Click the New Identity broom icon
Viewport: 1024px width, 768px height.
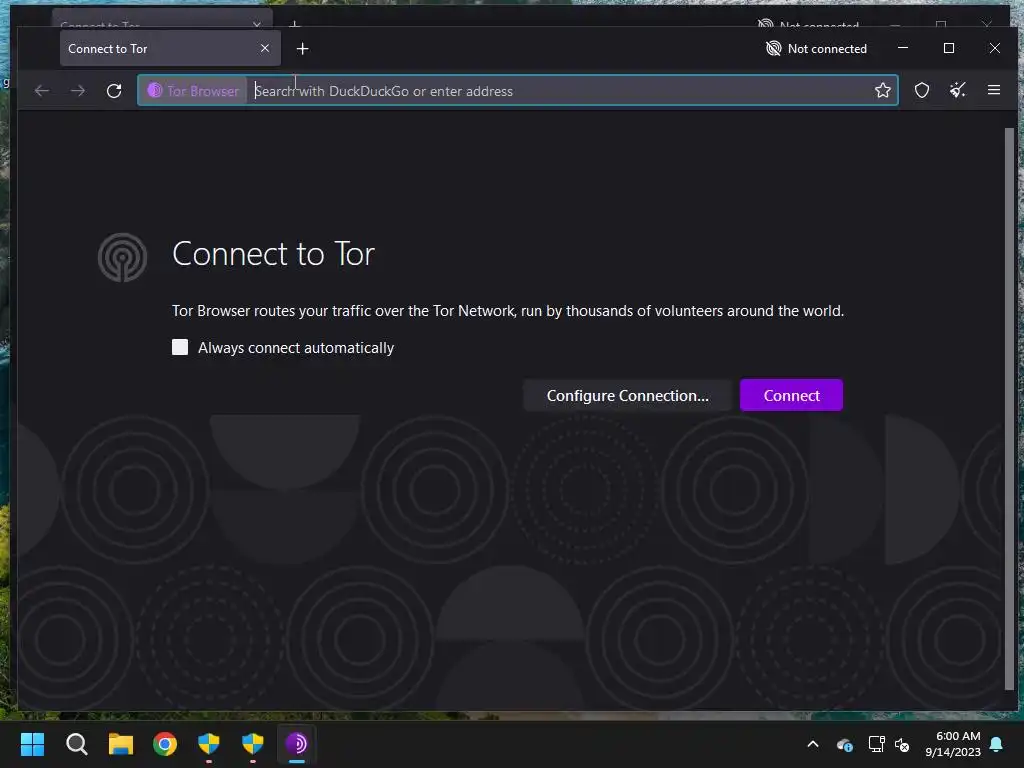pos(957,90)
